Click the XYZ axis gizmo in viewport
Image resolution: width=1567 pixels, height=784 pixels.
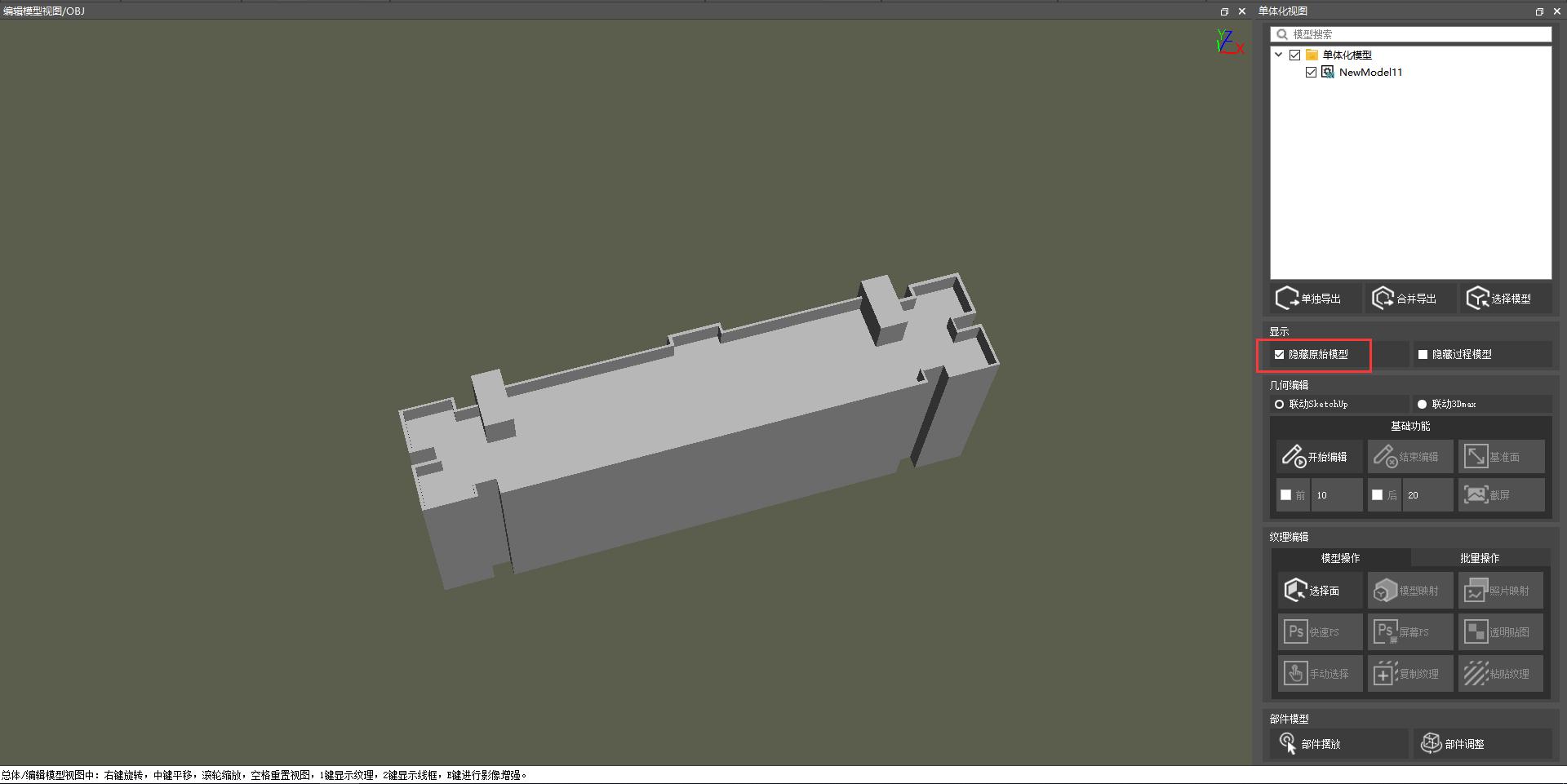(x=1229, y=42)
